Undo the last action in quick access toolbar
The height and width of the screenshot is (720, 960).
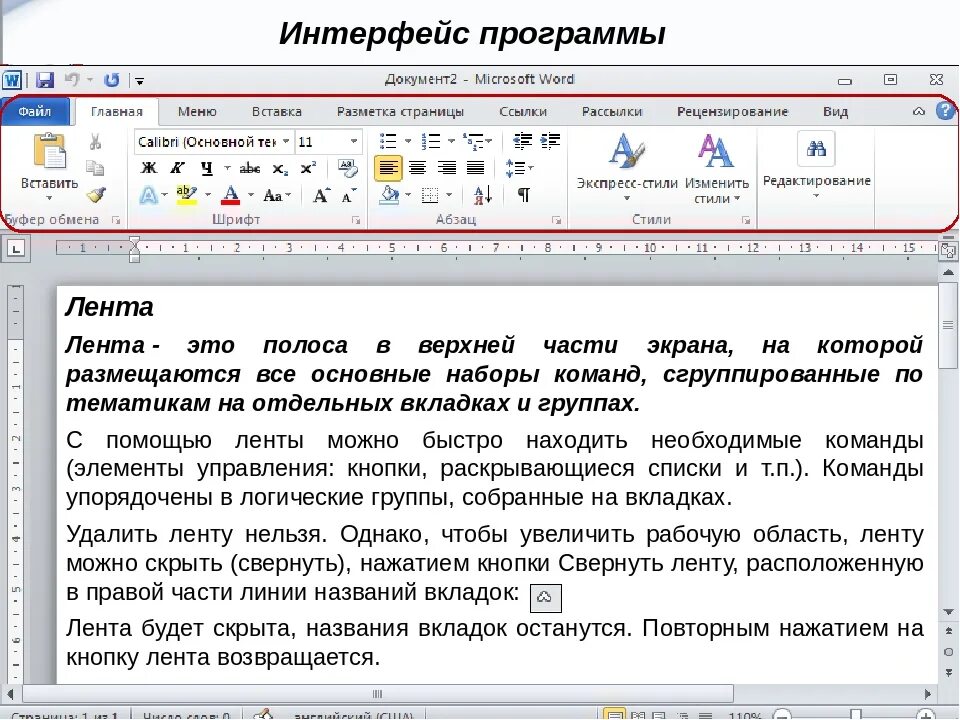pos(72,80)
